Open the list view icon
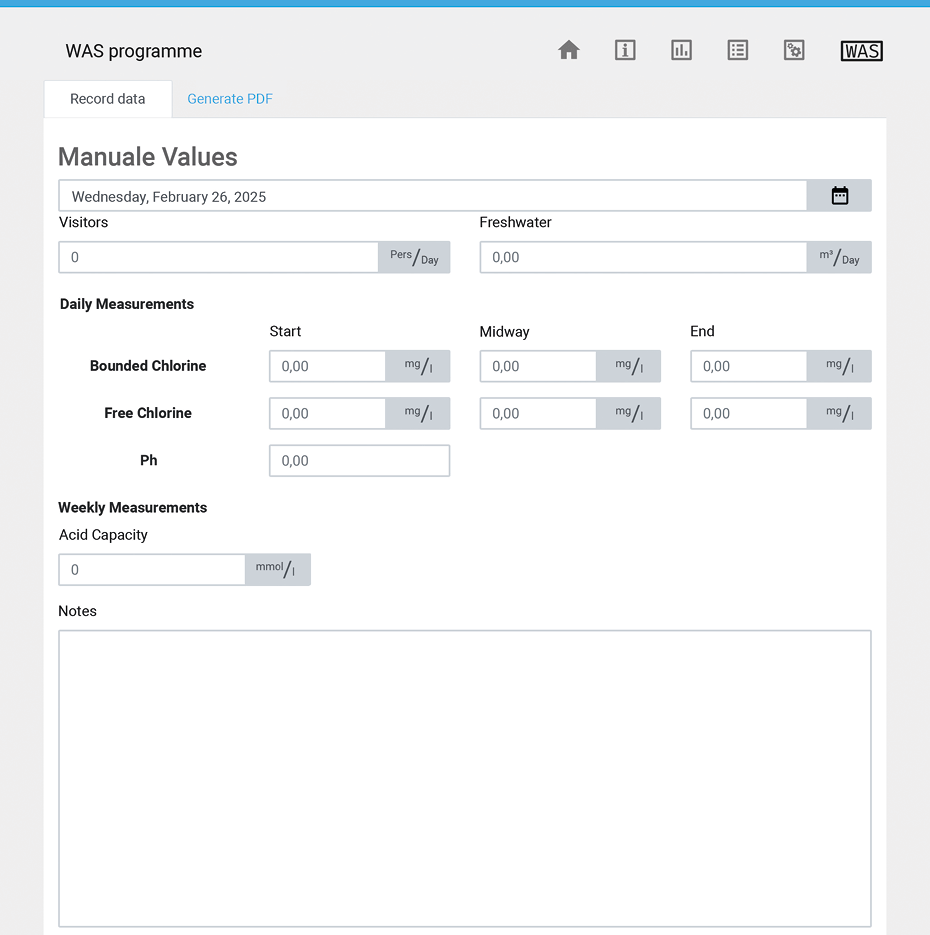Viewport: 930px width, 935px height. [x=738, y=51]
